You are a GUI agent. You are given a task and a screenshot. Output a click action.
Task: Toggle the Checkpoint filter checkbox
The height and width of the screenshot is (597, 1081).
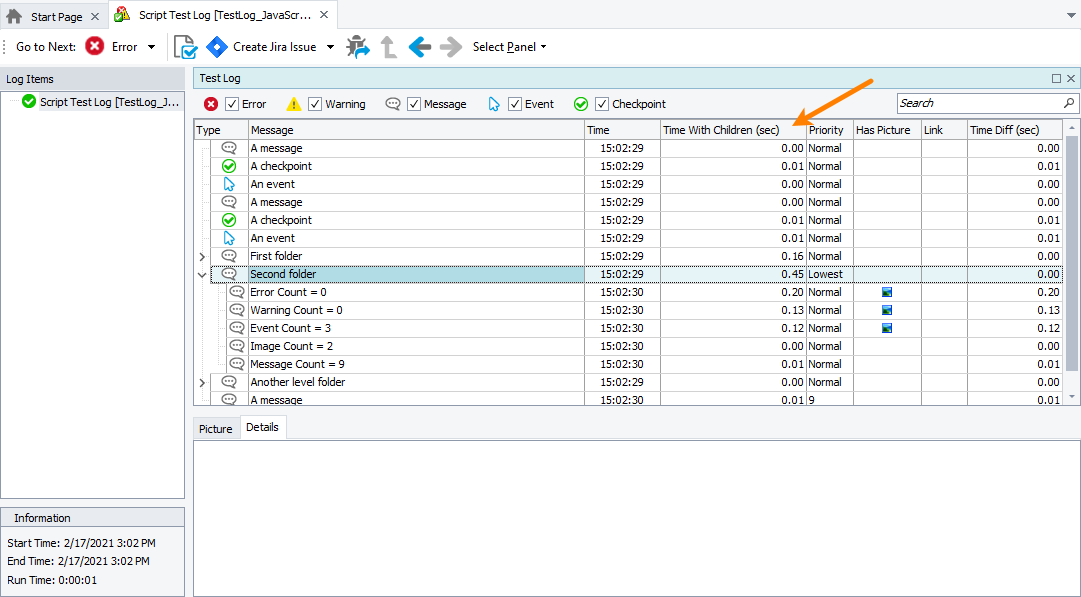click(601, 103)
